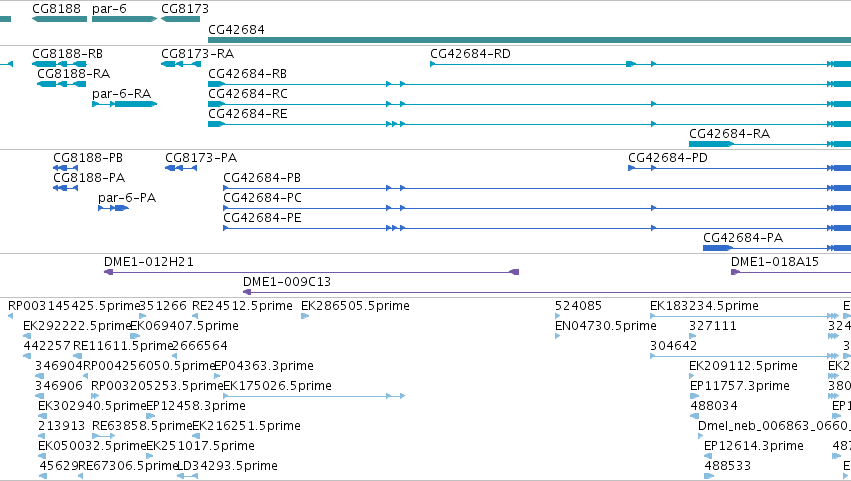Click the CG42684-PA protein exon block

(717, 248)
